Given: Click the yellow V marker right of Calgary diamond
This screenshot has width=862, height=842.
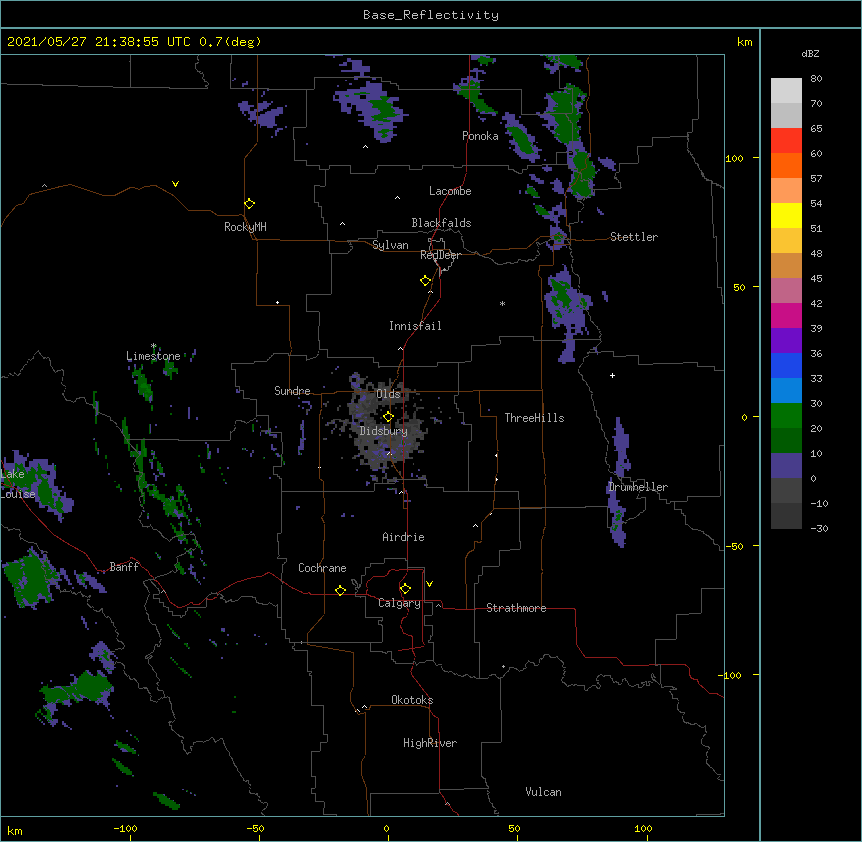Looking at the screenshot, I should coord(429,584).
